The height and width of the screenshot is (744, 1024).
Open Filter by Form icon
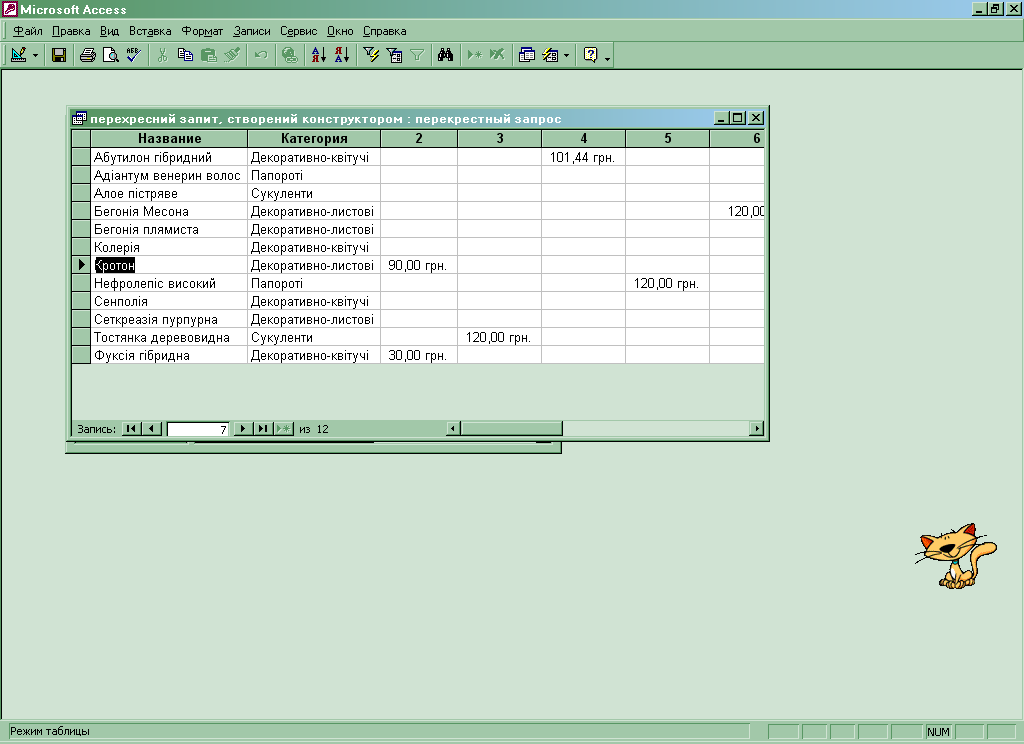[x=394, y=55]
